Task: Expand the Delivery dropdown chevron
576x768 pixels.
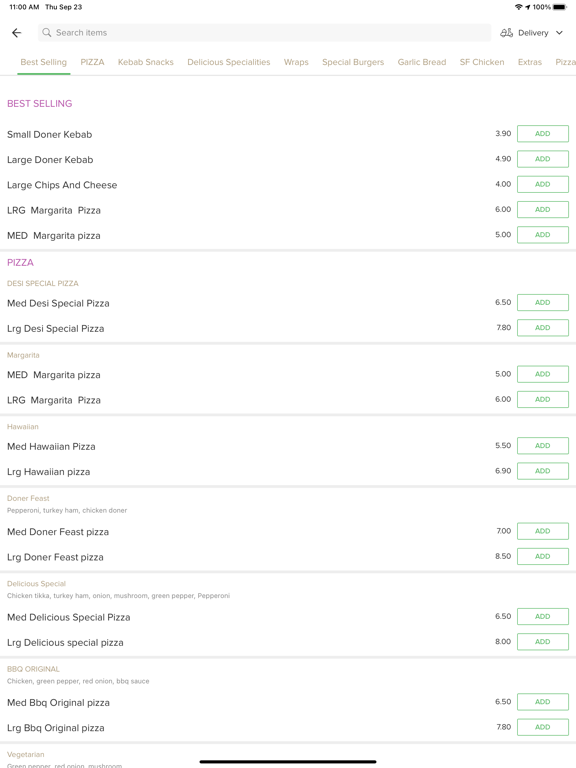Action: tap(559, 33)
